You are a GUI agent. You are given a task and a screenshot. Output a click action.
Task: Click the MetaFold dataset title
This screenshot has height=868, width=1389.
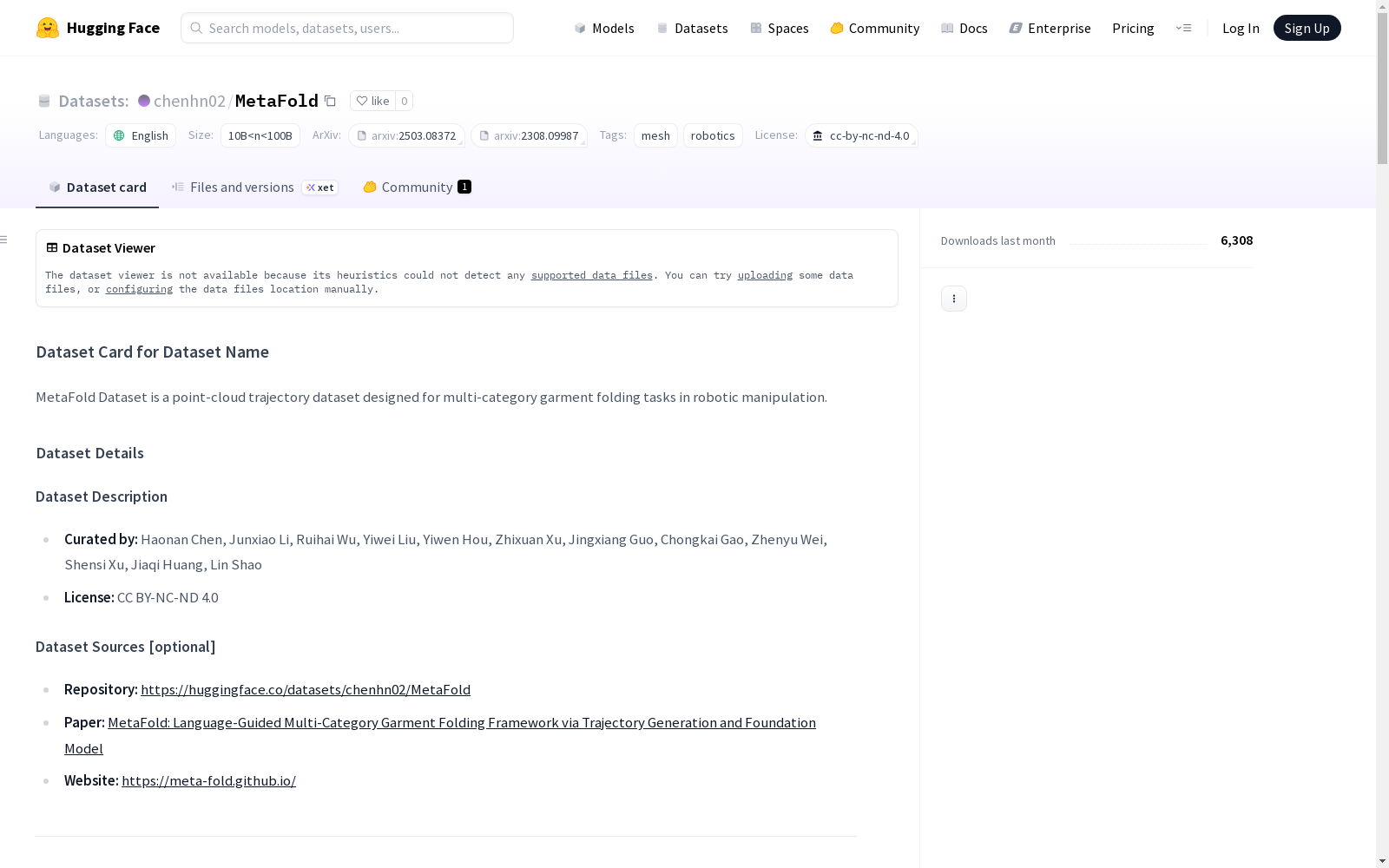tap(277, 101)
